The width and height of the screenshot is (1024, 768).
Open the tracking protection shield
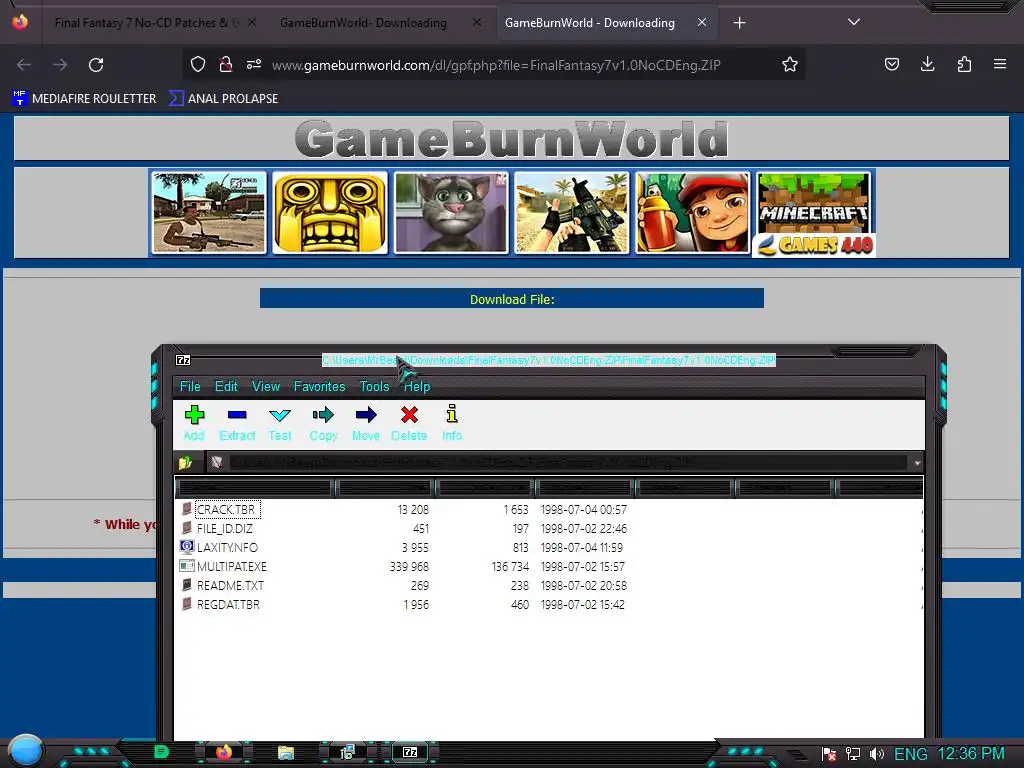(x=198, y=65)
